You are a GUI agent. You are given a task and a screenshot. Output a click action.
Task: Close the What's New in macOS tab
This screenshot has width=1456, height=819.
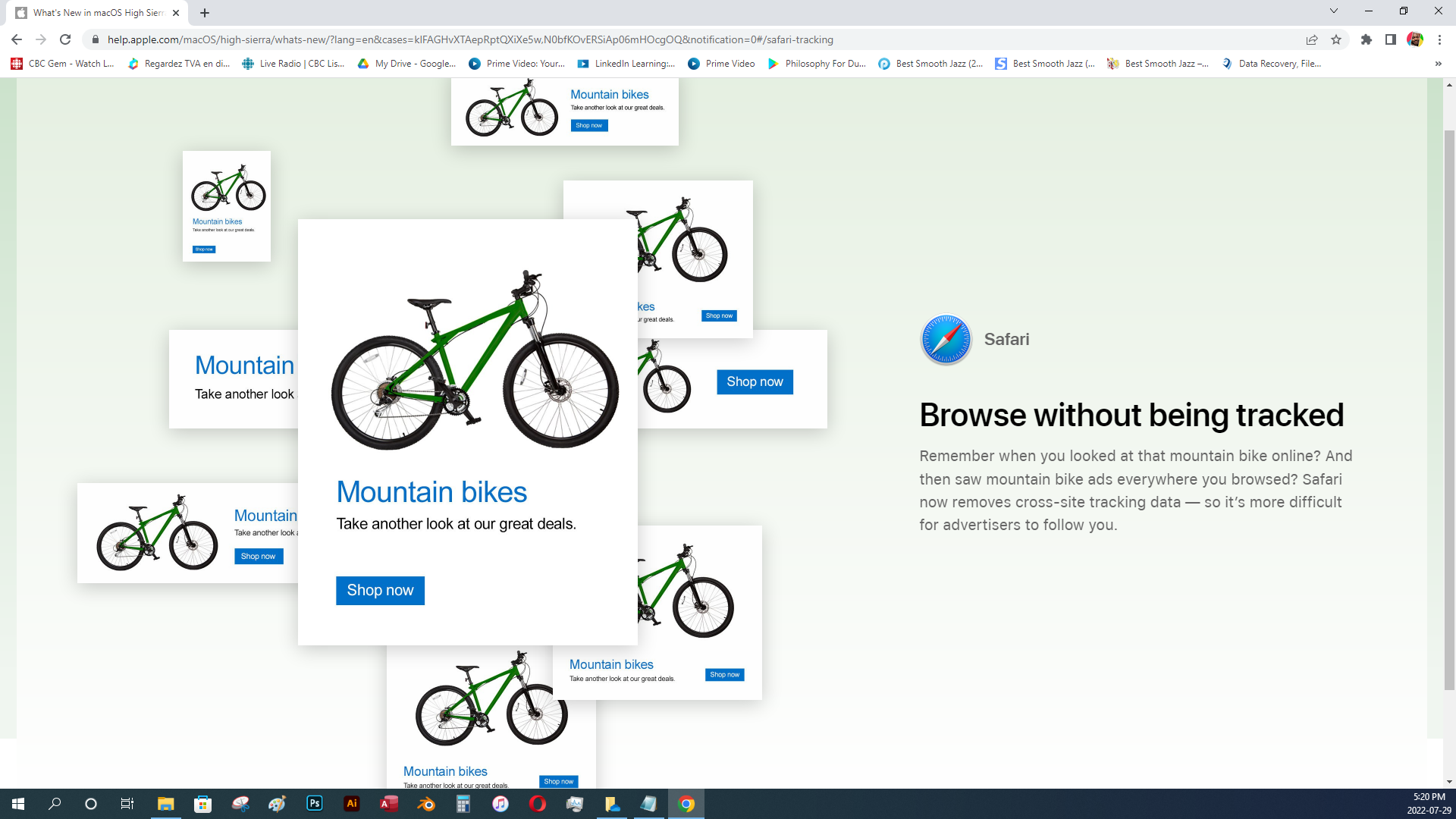pyautogui.click(x=176, y=13)
